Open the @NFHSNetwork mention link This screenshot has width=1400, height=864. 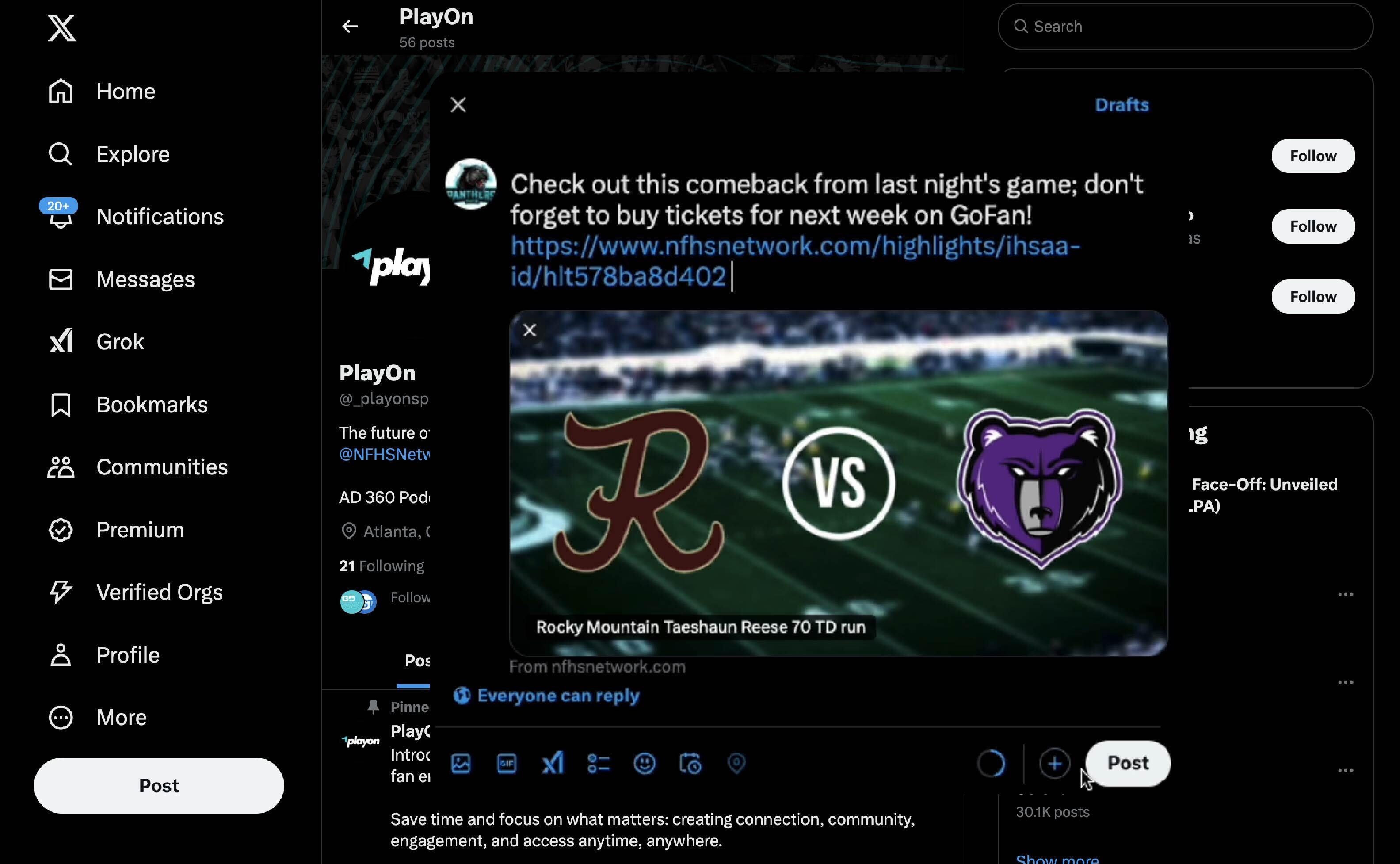pos(384,454)
